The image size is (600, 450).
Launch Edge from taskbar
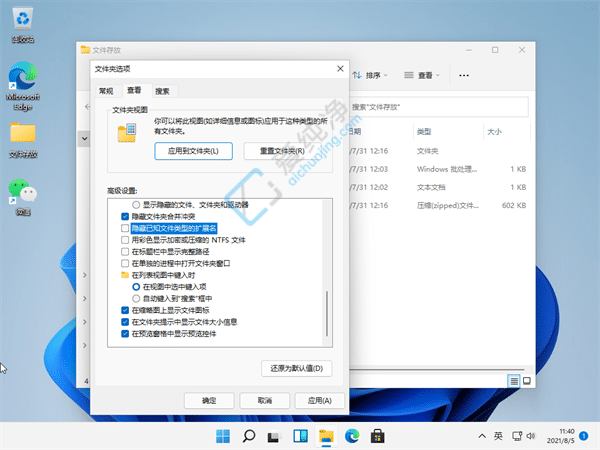click(x=352, y=436)
